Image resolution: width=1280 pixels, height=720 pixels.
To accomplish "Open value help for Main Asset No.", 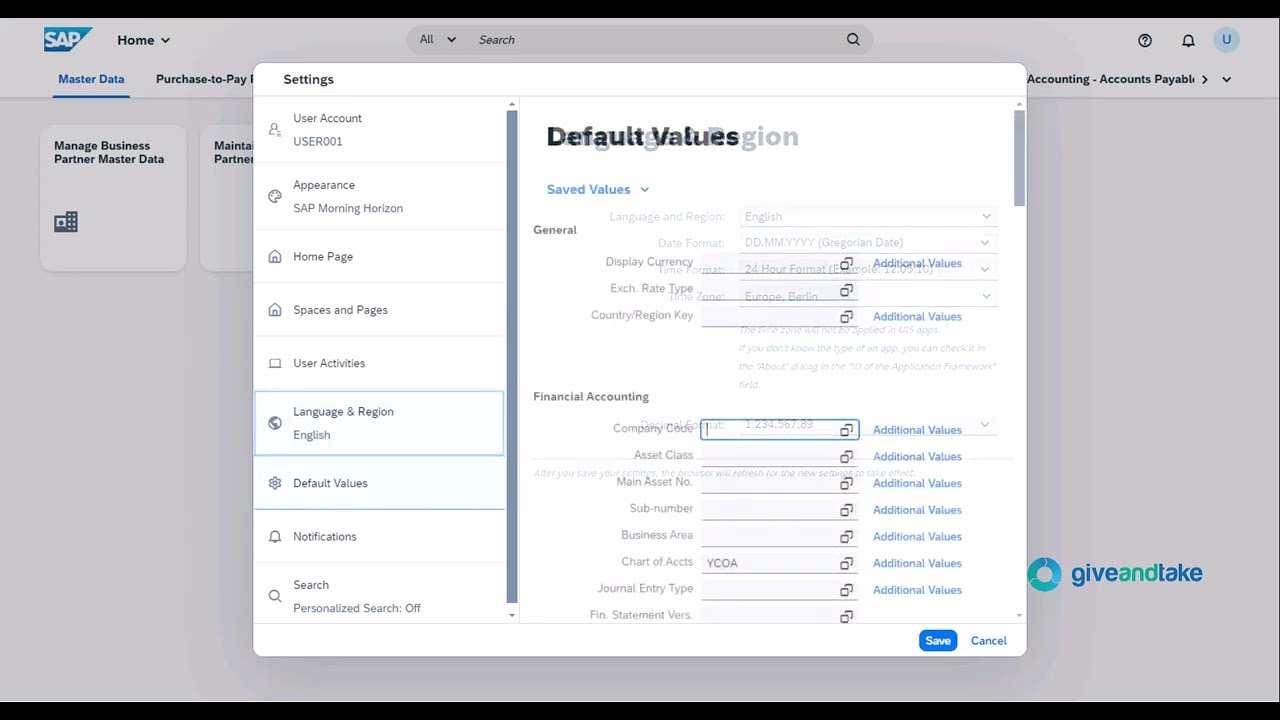I will [846, 483].
